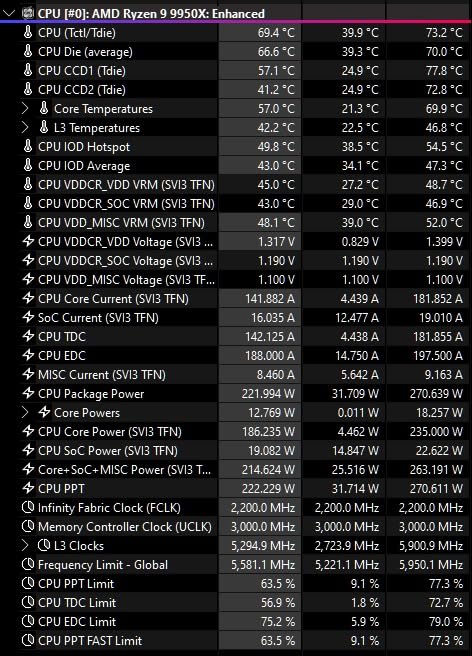Screen dimensions: 472x656
Task: Select the CPU (Tctl/Tdie) sensor row label
Action: 77,33
